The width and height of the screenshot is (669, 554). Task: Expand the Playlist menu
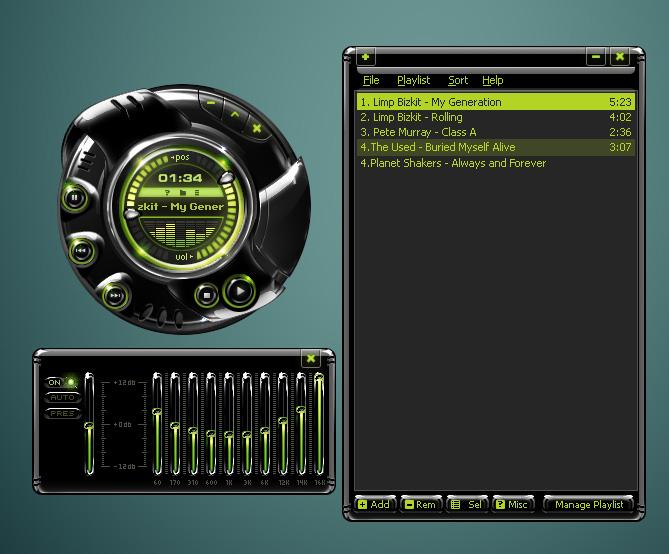pyautogui.click(x=413, y=80)
